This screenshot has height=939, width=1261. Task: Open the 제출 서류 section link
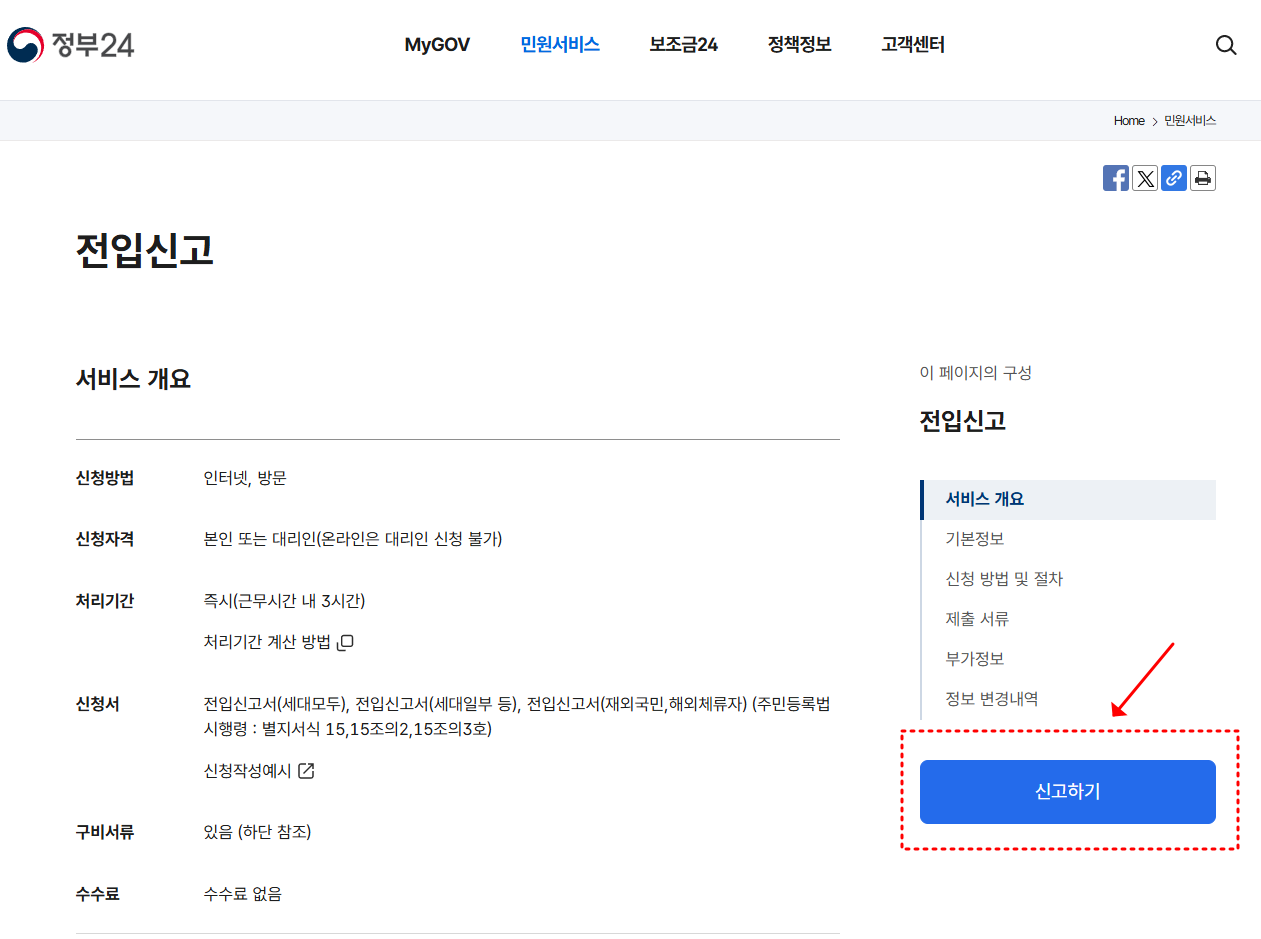pyautogui.click(x=976, y=619)
